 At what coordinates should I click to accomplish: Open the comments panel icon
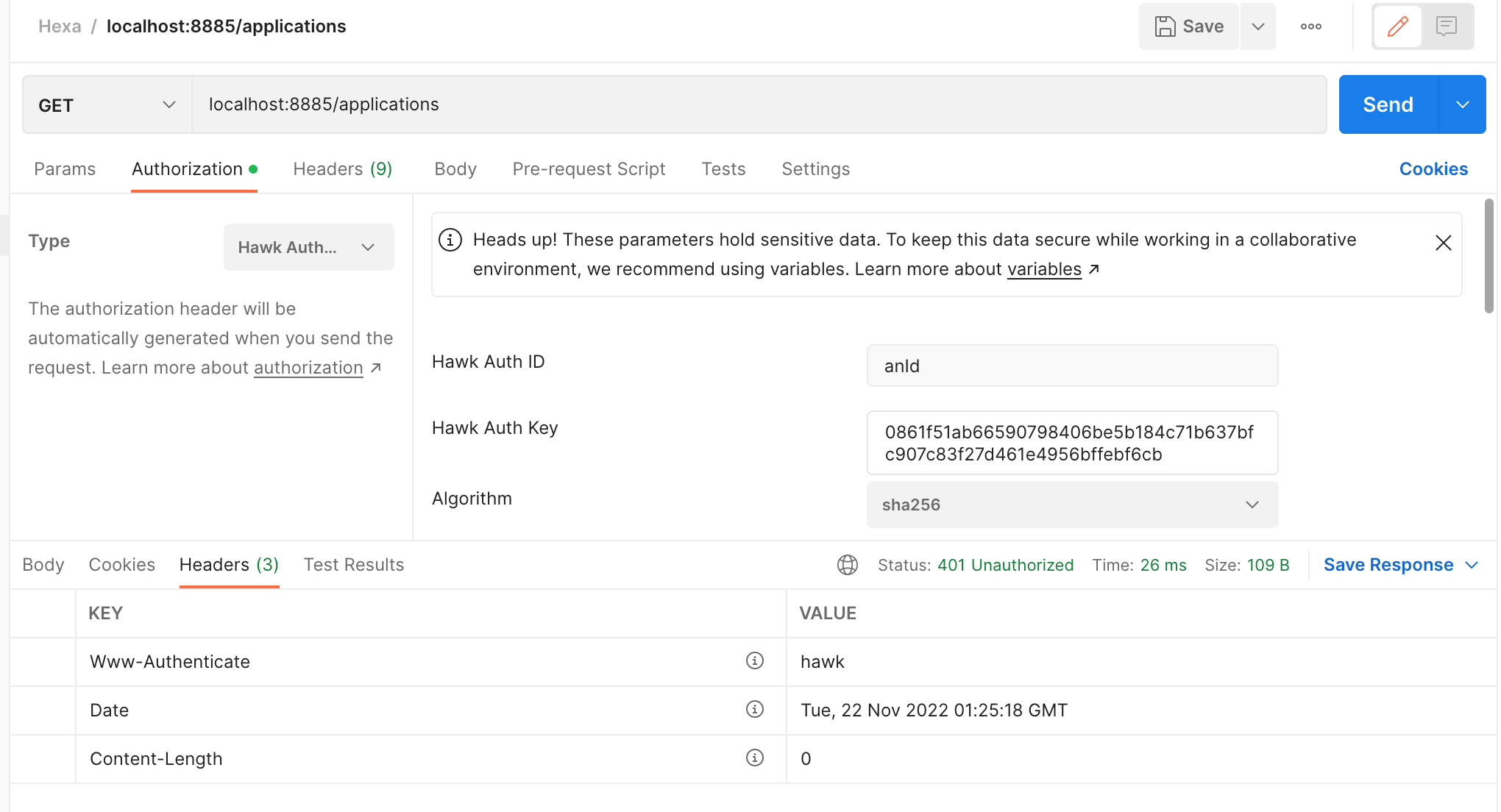pyautogui.click(x=1446, y=26)
